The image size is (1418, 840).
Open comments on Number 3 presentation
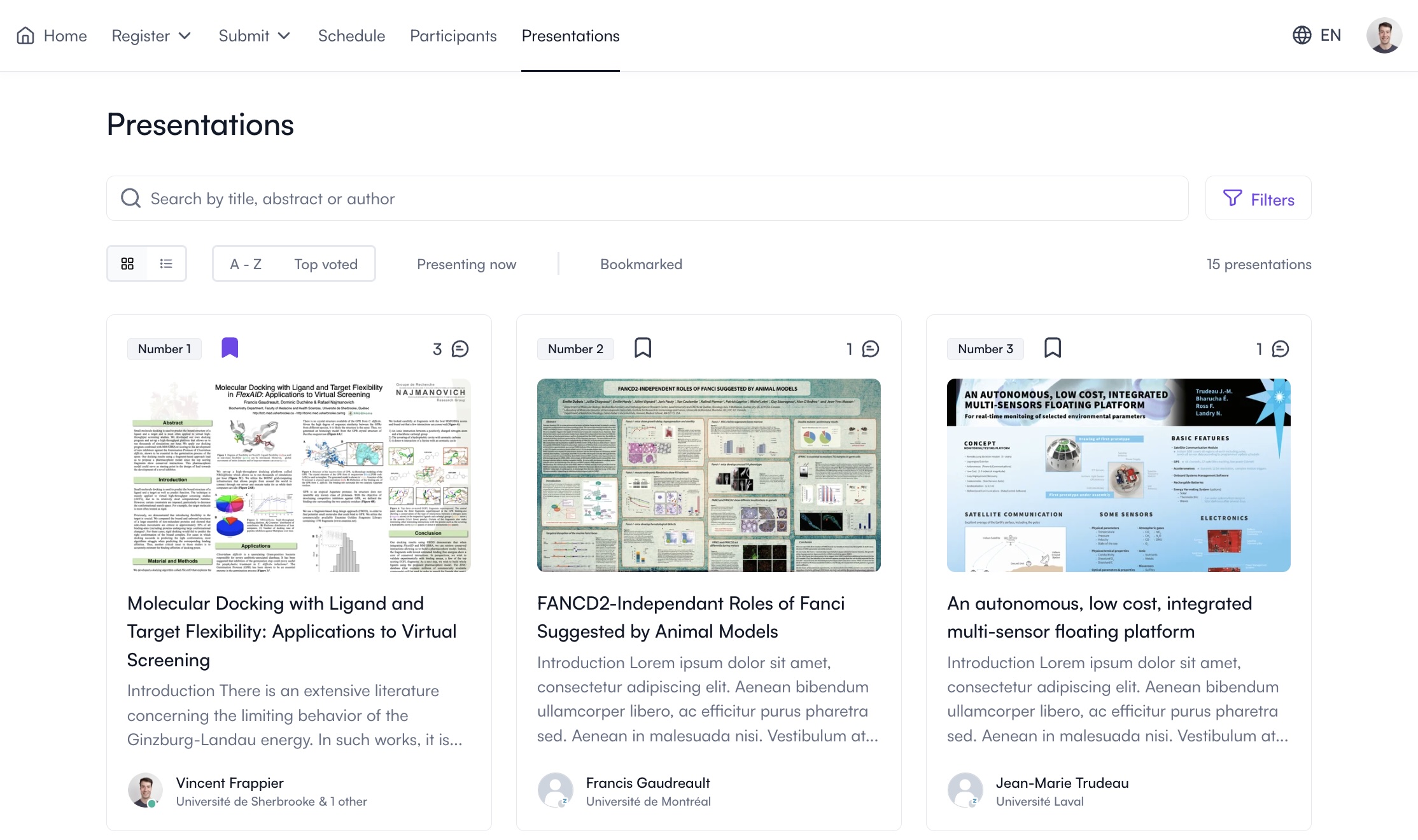(1280, 349)
